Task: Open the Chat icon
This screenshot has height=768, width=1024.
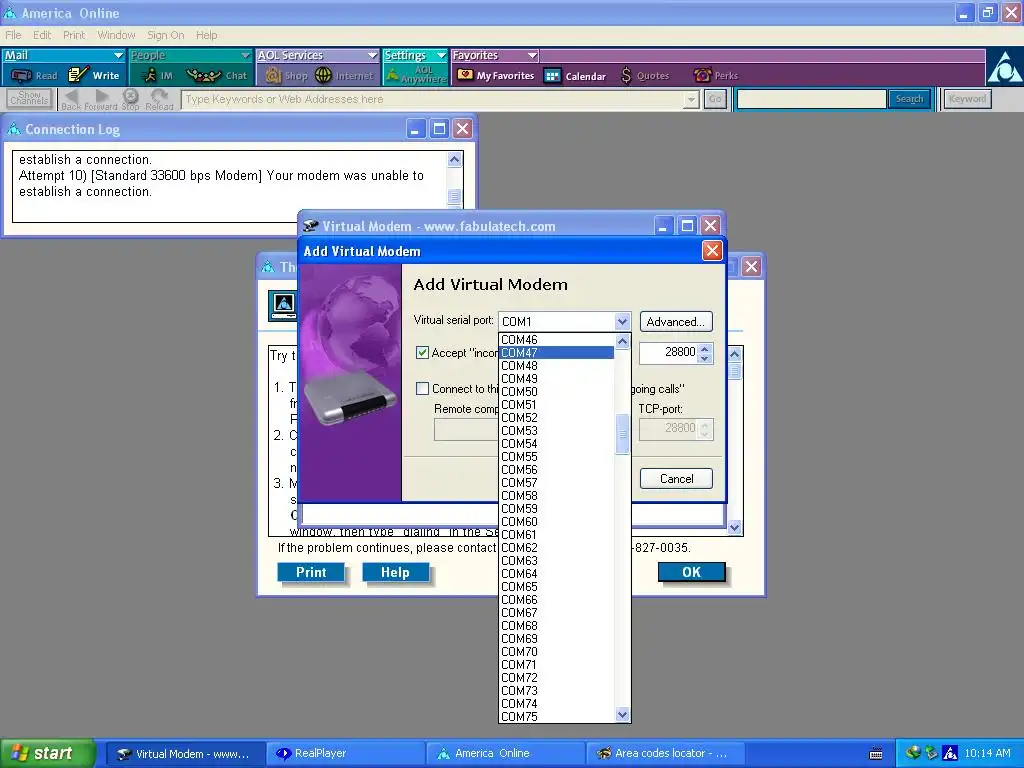Action: tap(204, 76)
